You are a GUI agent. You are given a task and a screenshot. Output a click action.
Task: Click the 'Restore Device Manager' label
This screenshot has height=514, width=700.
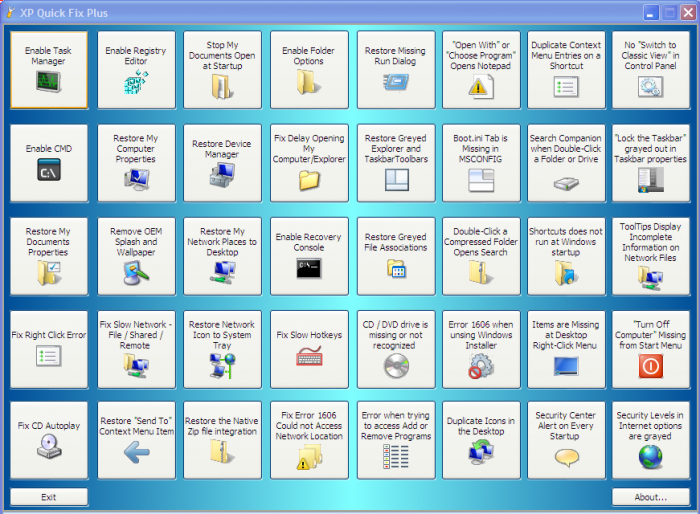(222, 149)
